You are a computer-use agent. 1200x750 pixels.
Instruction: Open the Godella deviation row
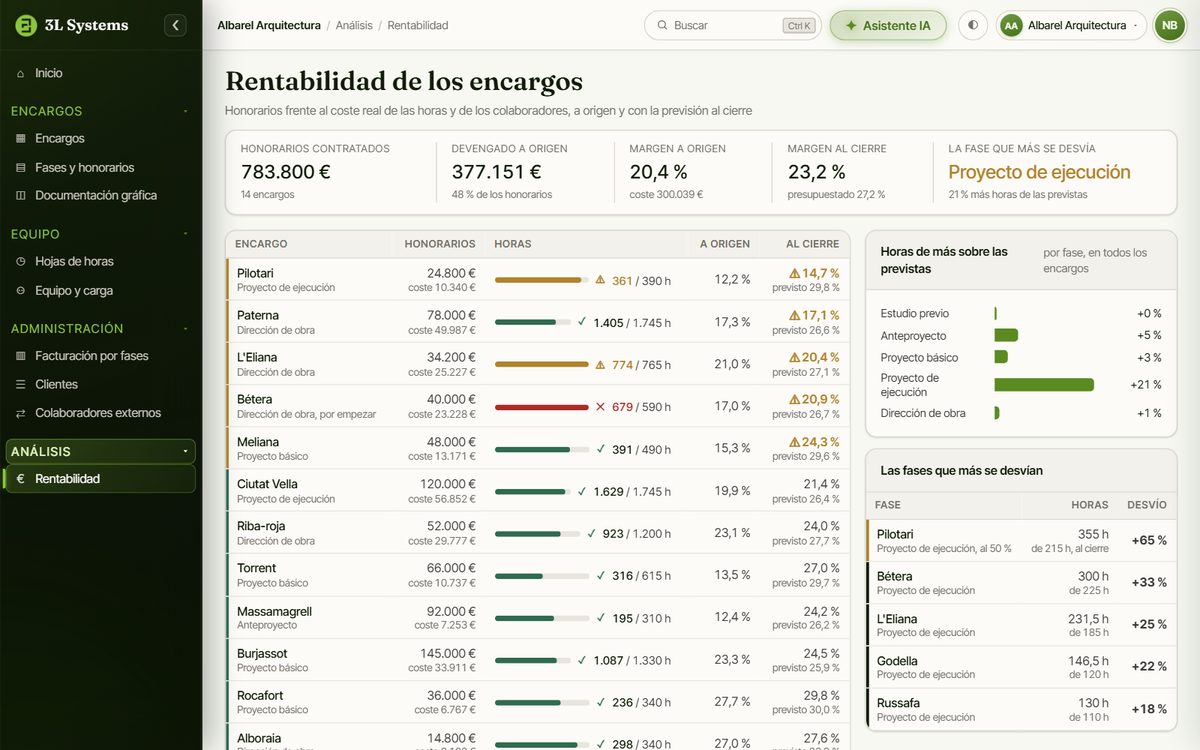point(1021,667)
